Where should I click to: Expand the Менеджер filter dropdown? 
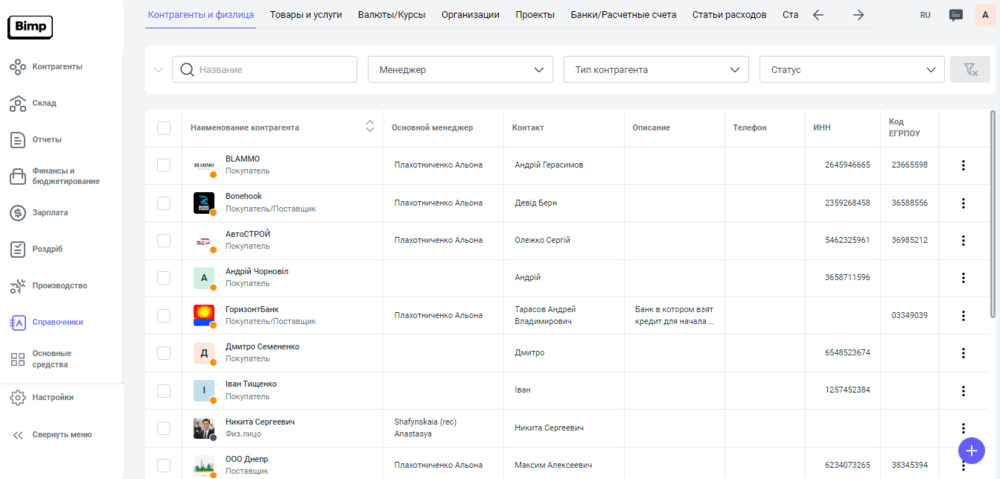coord(460,69)
